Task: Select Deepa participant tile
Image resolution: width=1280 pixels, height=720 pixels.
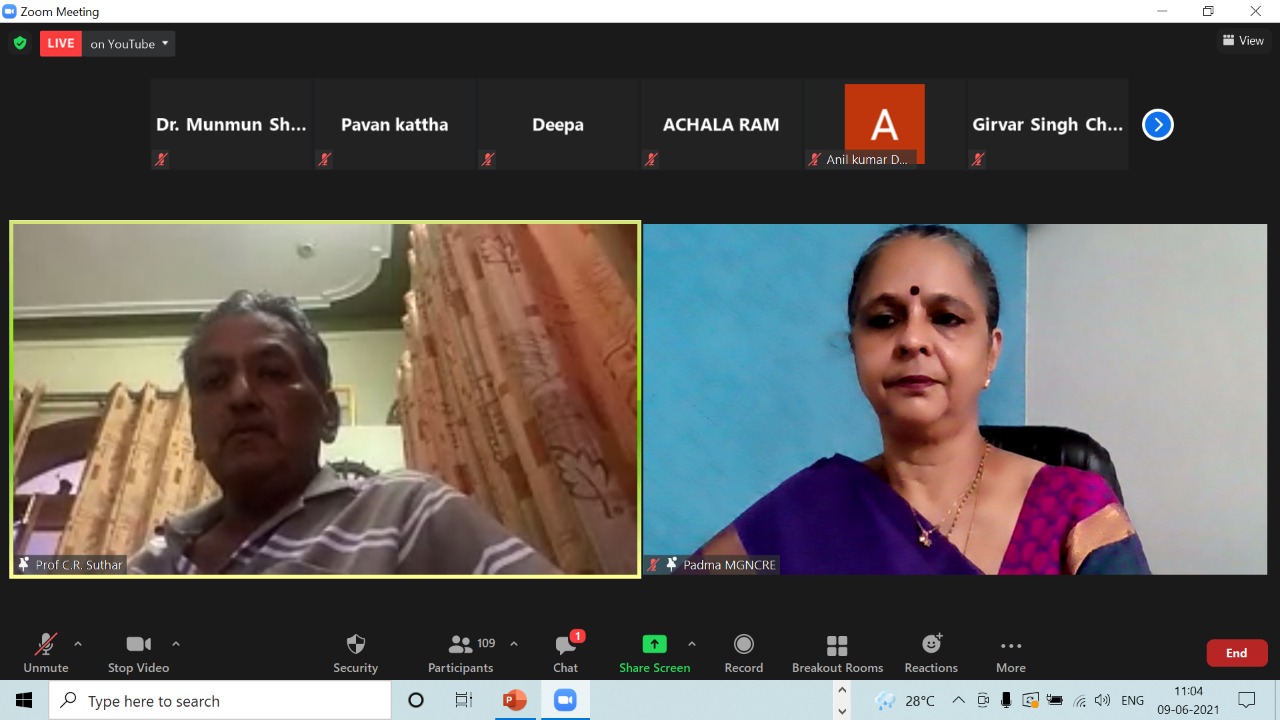Action: point(558,125)
